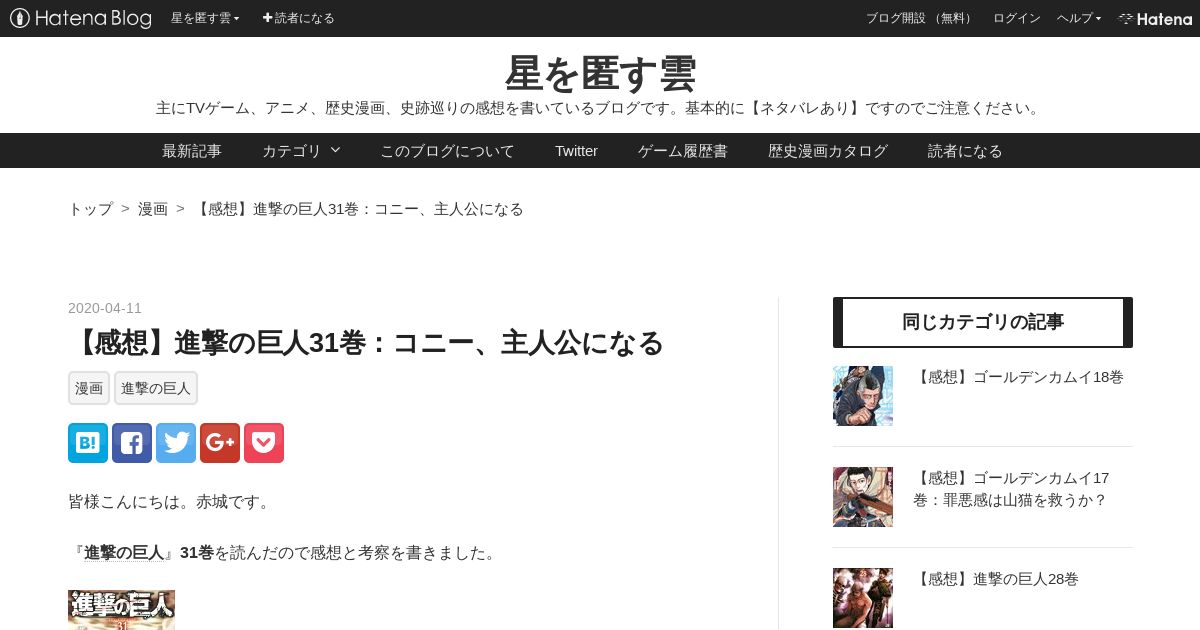Viewport: 1200px width, 630px height.
Task: Open the blog title 星を匿す雲
Action: tap(600, 73)
